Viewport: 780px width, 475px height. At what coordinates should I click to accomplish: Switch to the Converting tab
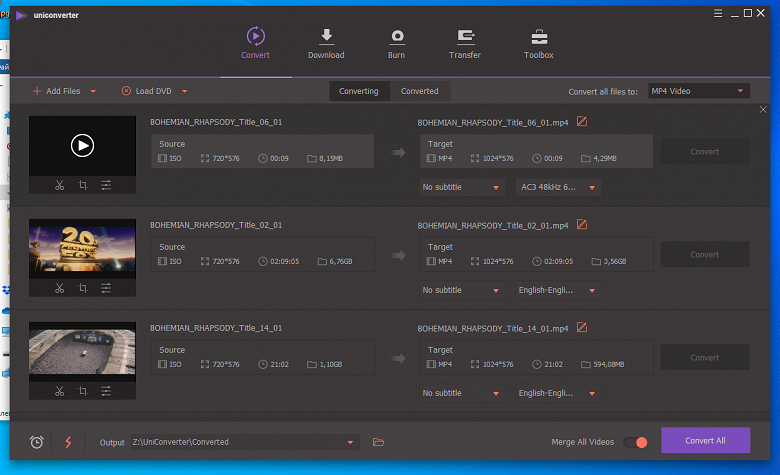(359, 91)
